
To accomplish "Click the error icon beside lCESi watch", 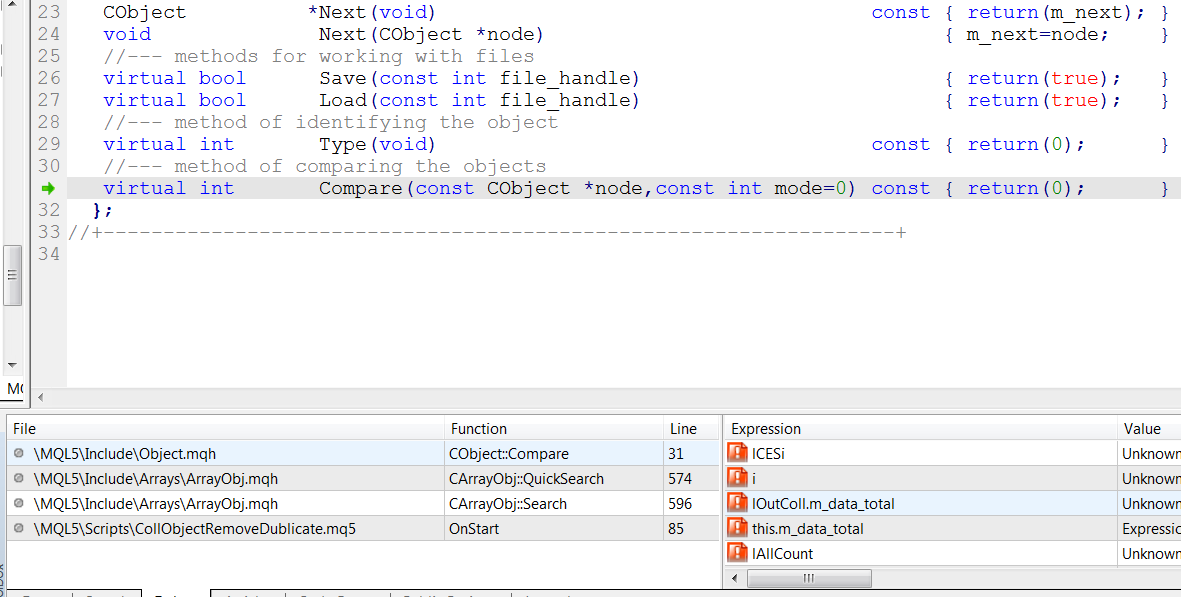I will click(737, 453).
